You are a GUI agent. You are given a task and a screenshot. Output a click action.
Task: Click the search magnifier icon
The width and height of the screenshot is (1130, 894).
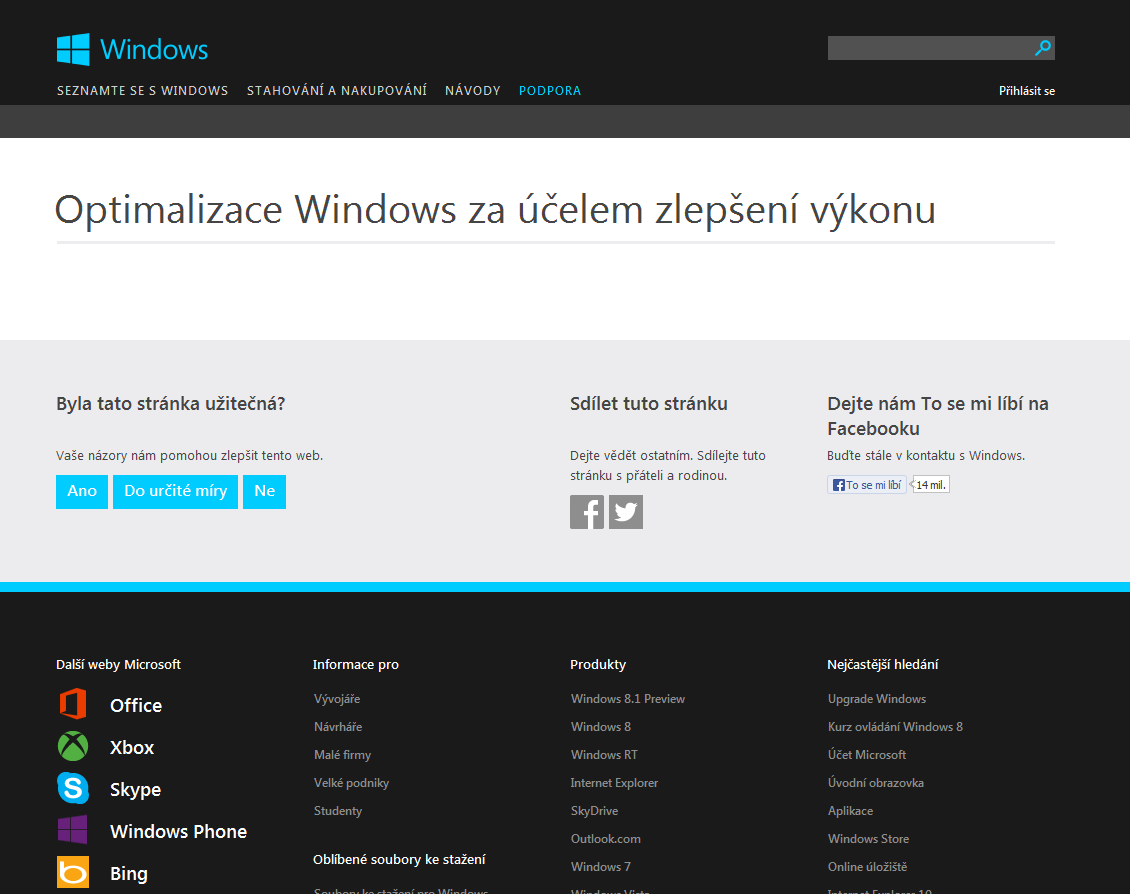[x=1042, y=48]
